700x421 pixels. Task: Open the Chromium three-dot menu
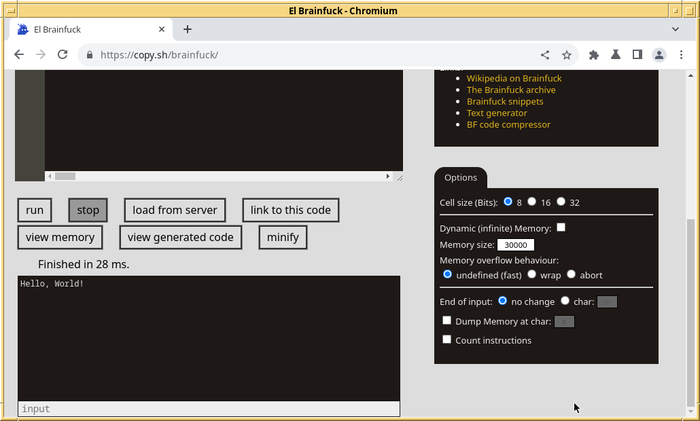pyautogui.click(x=681, y=55)
